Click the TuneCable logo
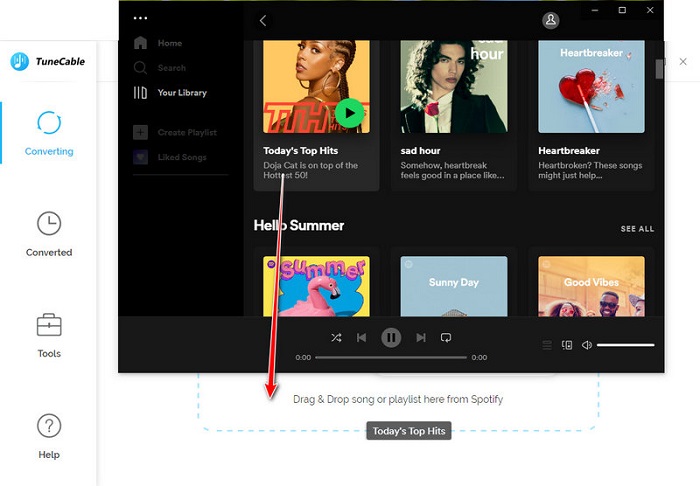Image resolution: width=700 pixels, height=486 pixels. [47, 62]
